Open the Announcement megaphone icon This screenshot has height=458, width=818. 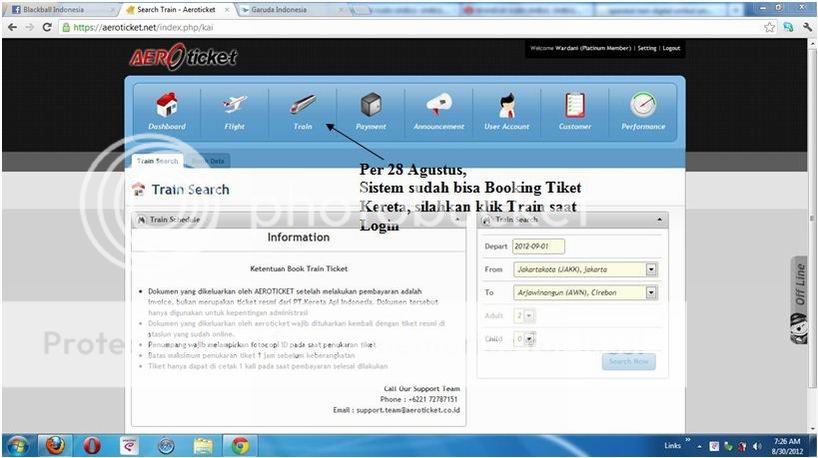[x=439, y=105]
